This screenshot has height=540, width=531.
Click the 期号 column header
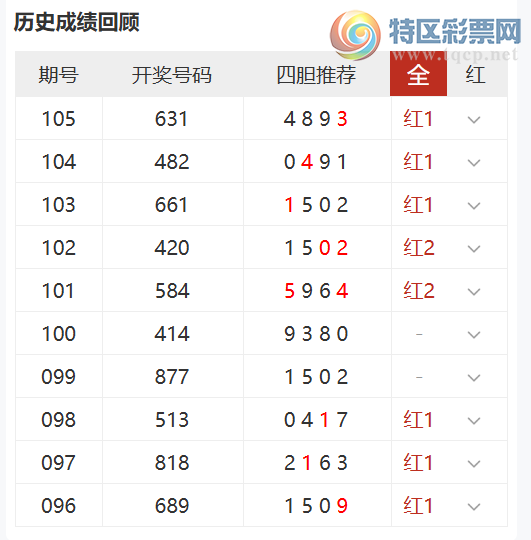59,74
